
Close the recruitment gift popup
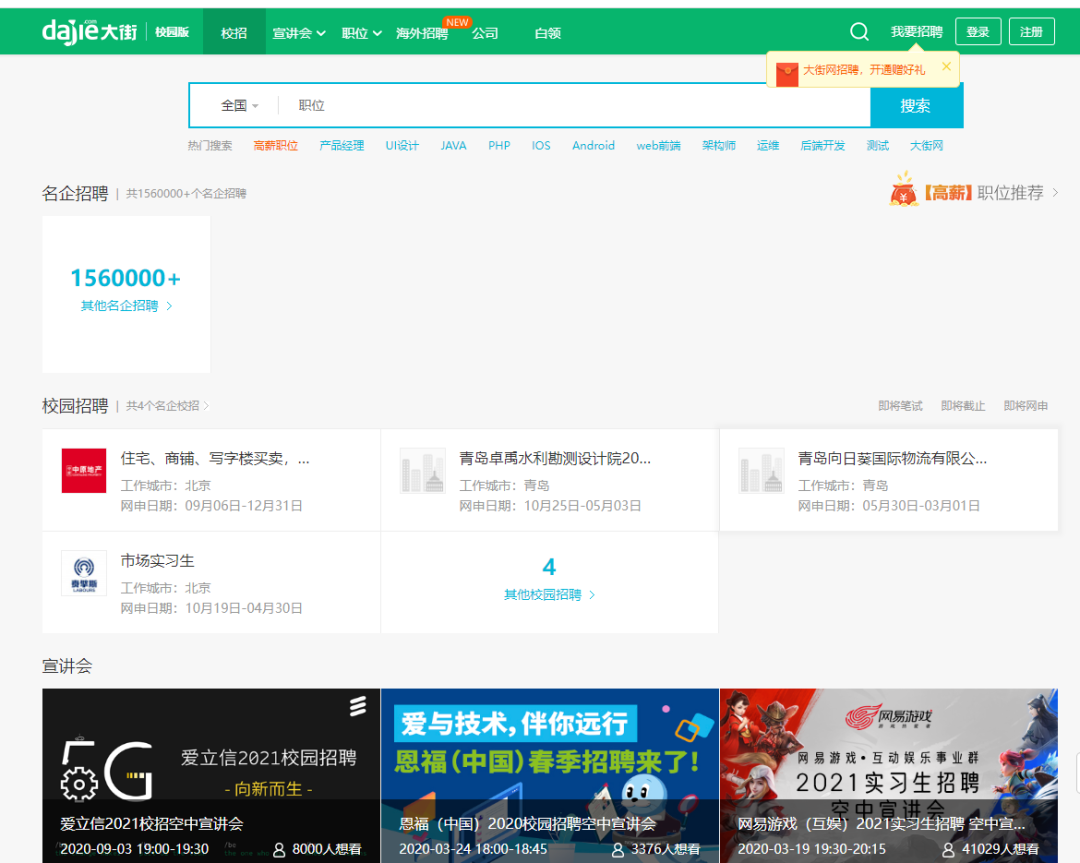click(x=946, y=66)
